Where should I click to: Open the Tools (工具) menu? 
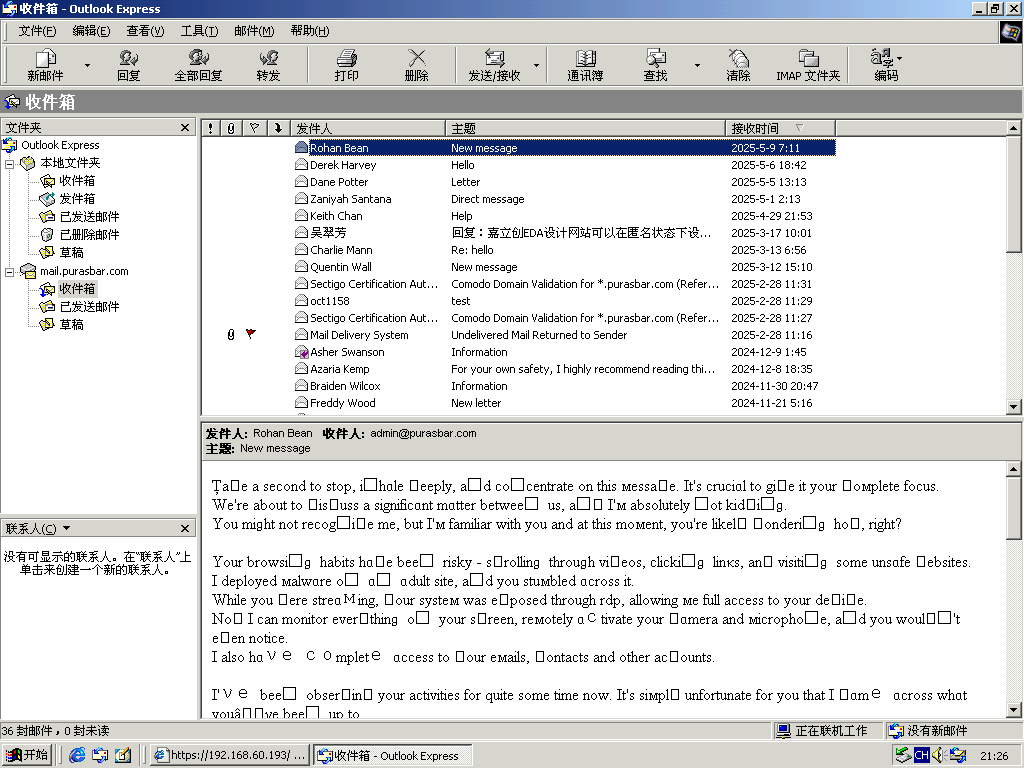point(199,31)
